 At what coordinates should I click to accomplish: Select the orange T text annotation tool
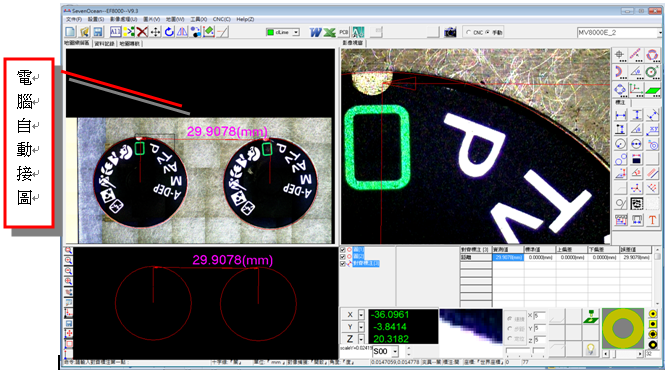click(x=652, y=220)
